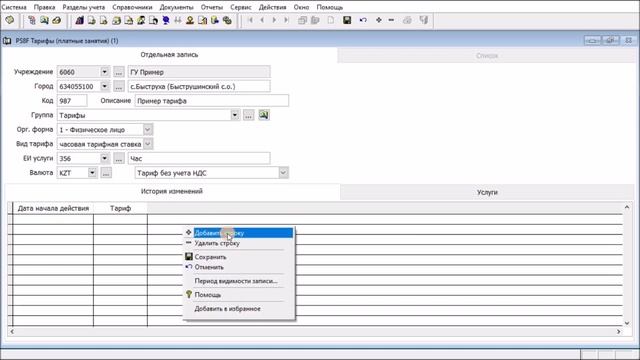Image resolution: width=640 pixels, height=360 pixels.
Task: Open the Система menu
Action: 13,7
